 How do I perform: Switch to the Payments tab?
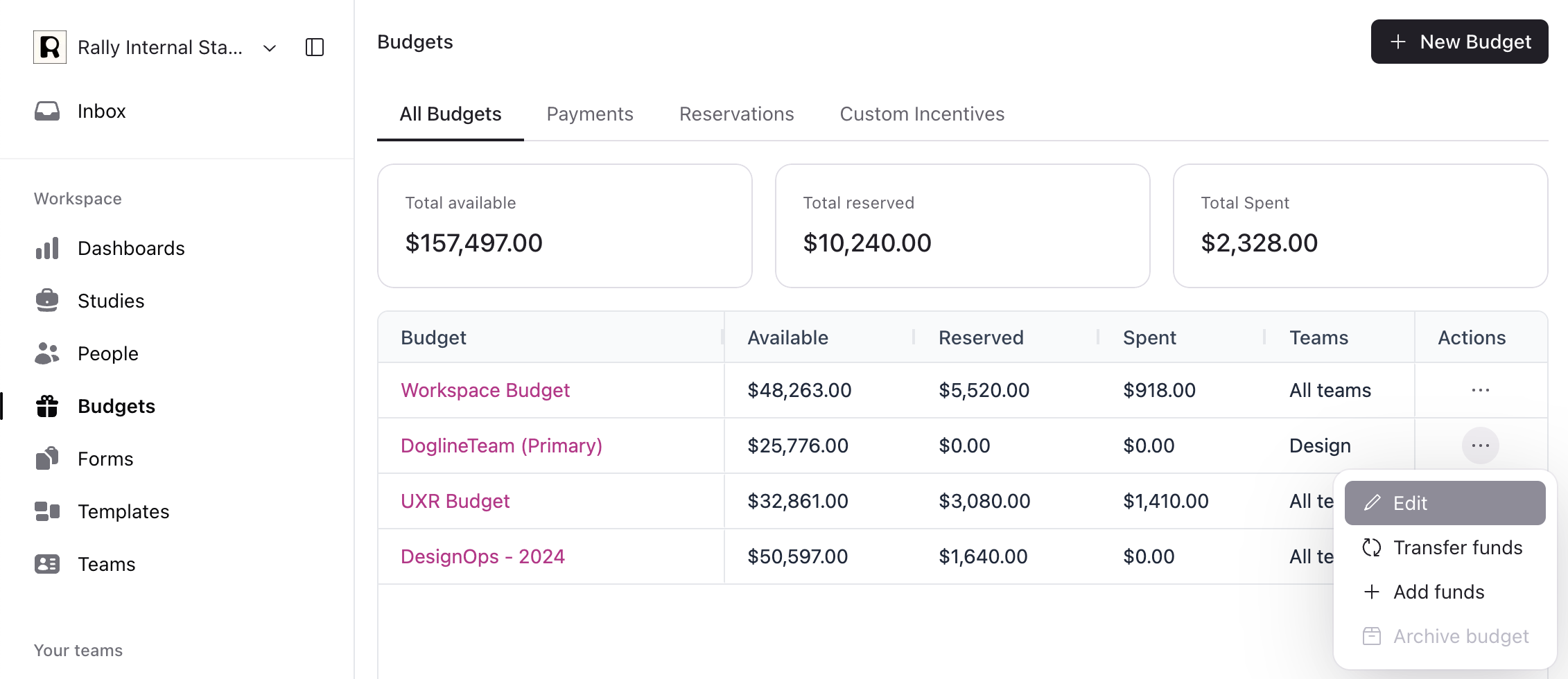tap(589, 114)
